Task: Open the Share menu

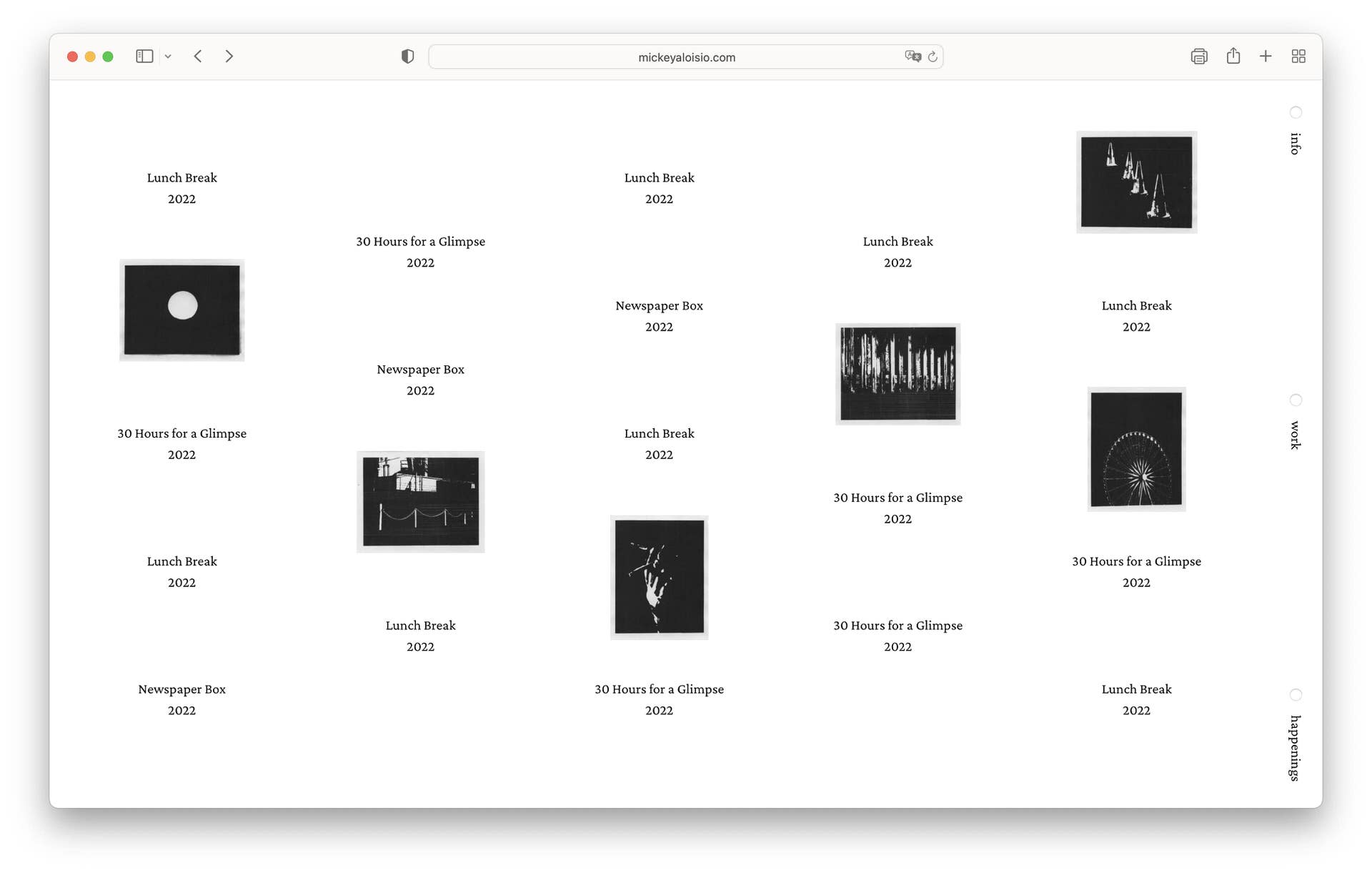Action: pos(1233,56)
